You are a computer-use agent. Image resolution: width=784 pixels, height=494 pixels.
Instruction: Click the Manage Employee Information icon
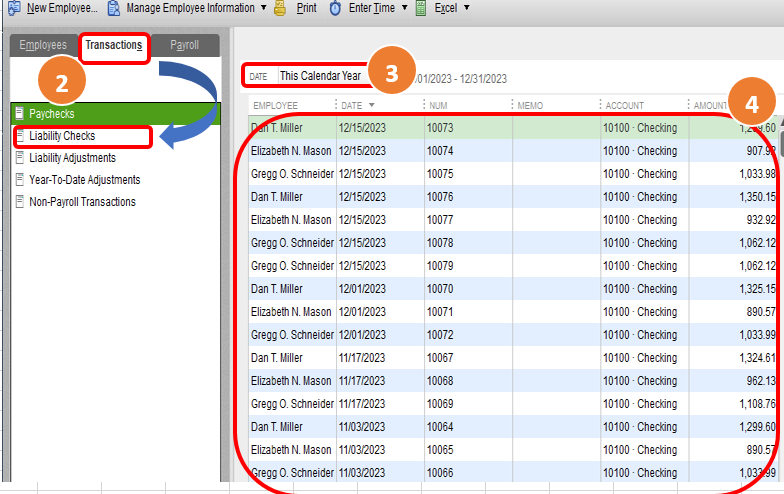pyautogui.click(x=114, y=8)
